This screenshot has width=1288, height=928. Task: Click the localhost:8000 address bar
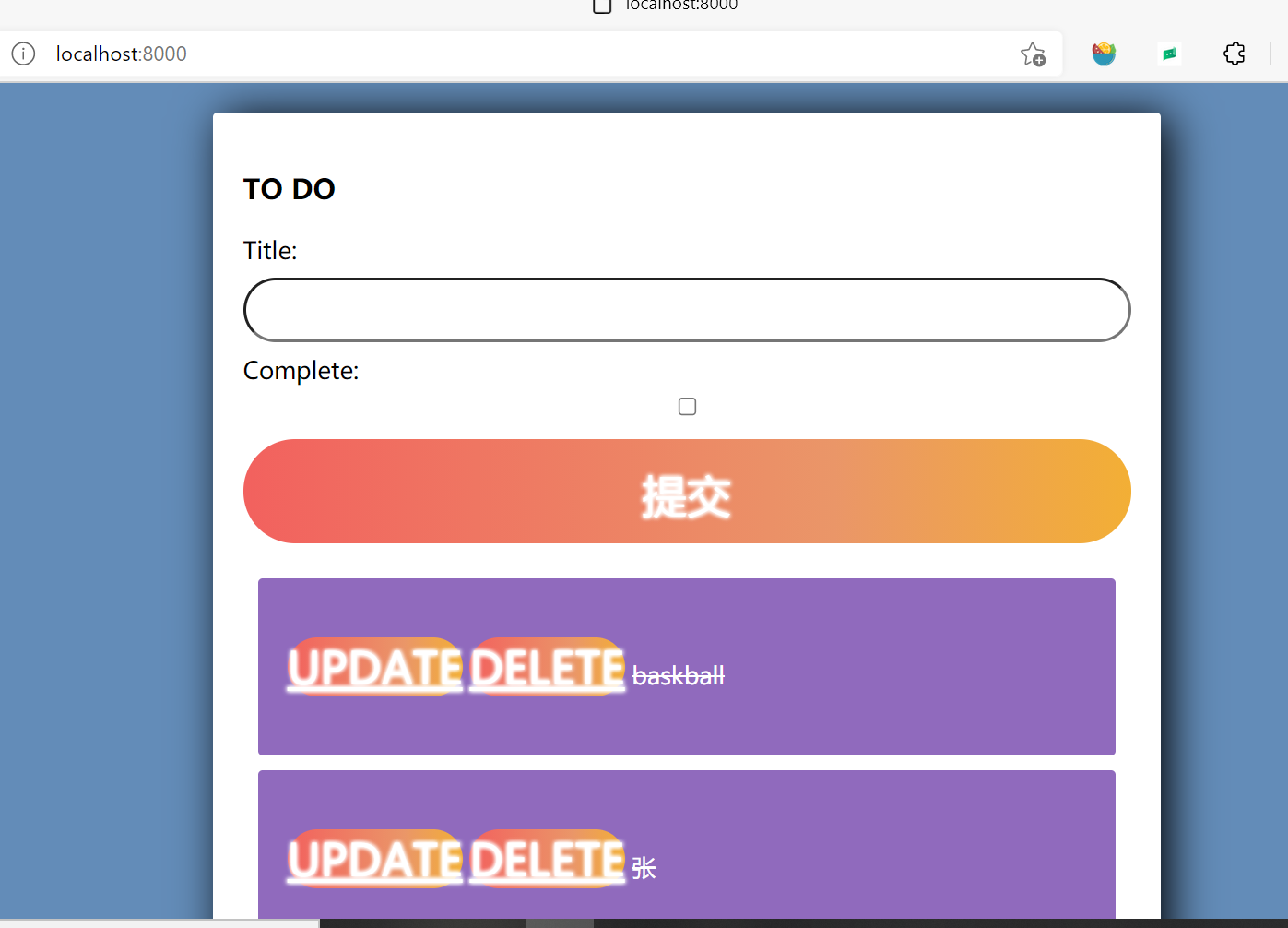(x=530, y=54)
